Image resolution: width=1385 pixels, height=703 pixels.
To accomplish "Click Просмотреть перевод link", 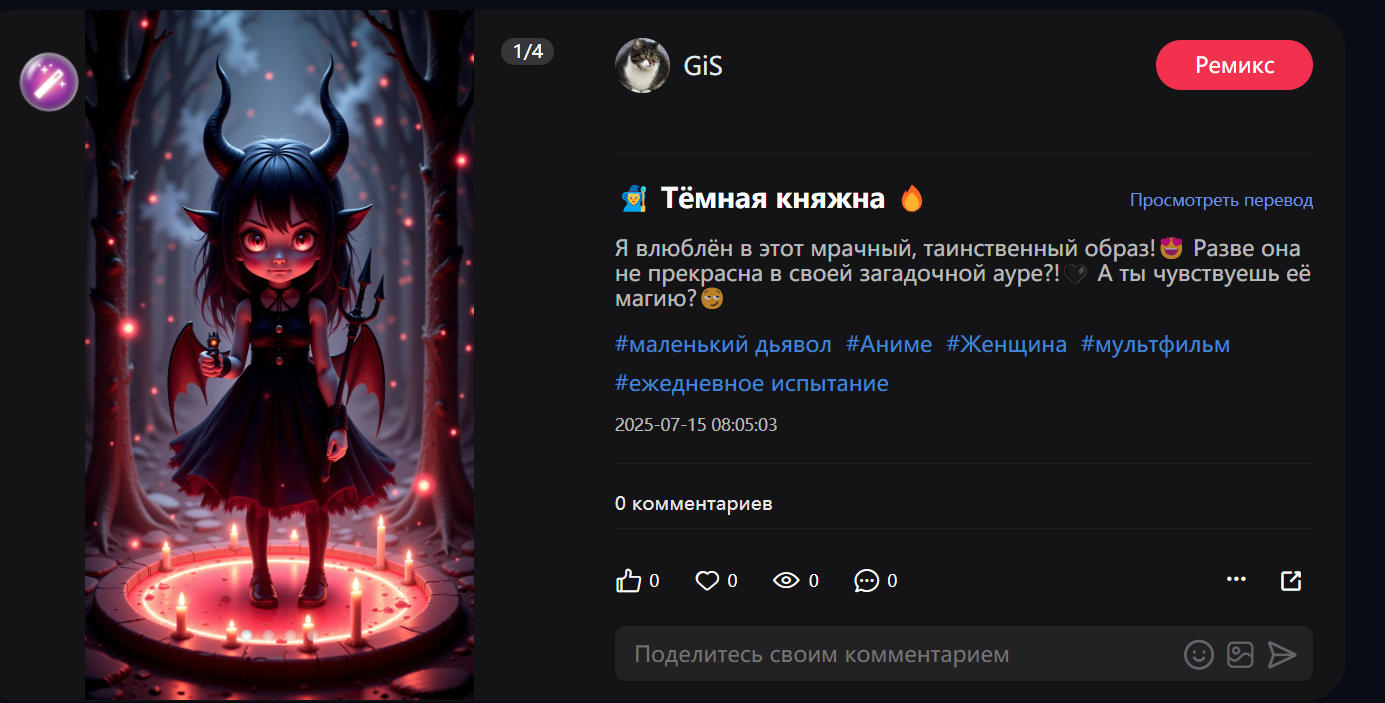I will pos(1221,200).
